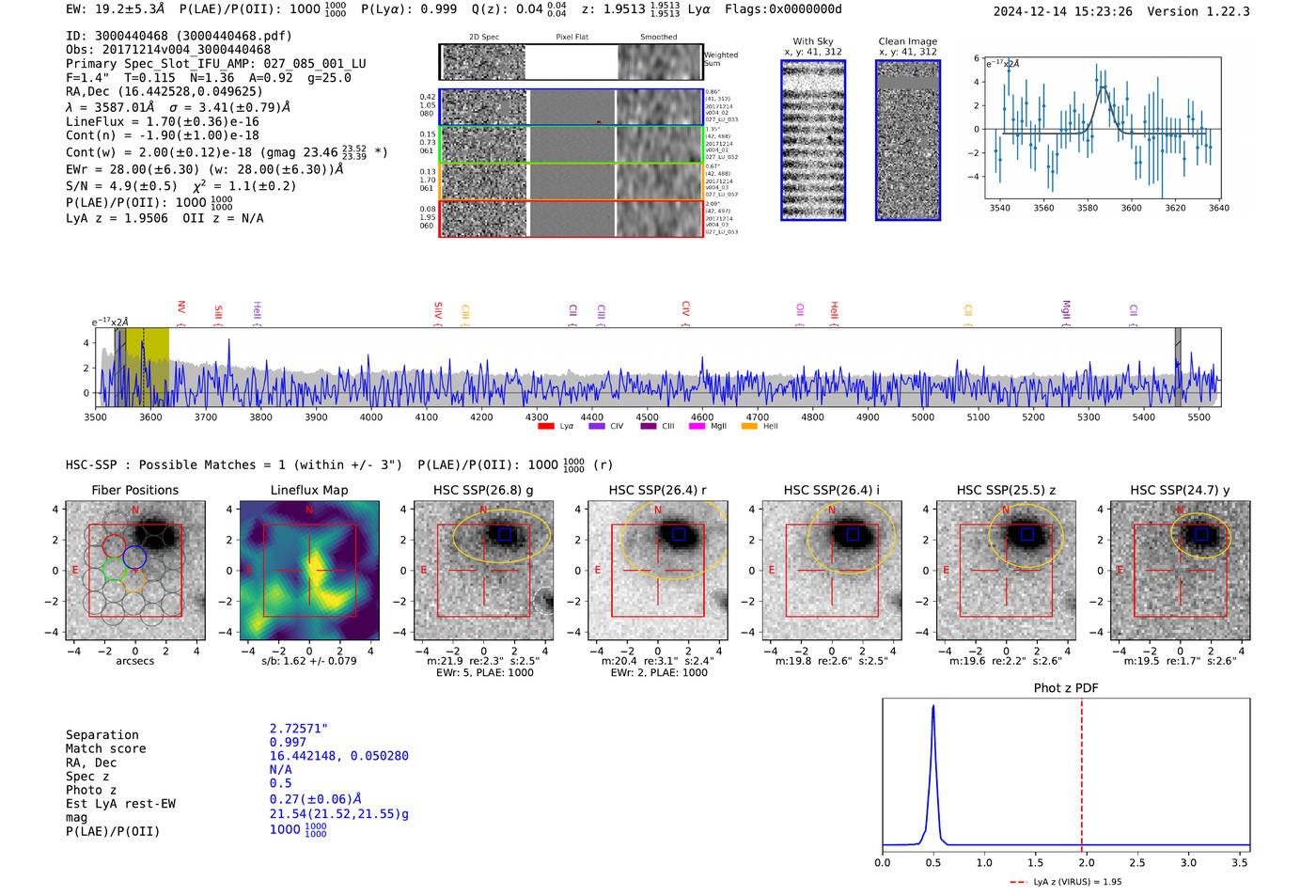Click the blue catalog match RA, Dec coordinates
The image size is (1316, 896).
coord(339,756)
